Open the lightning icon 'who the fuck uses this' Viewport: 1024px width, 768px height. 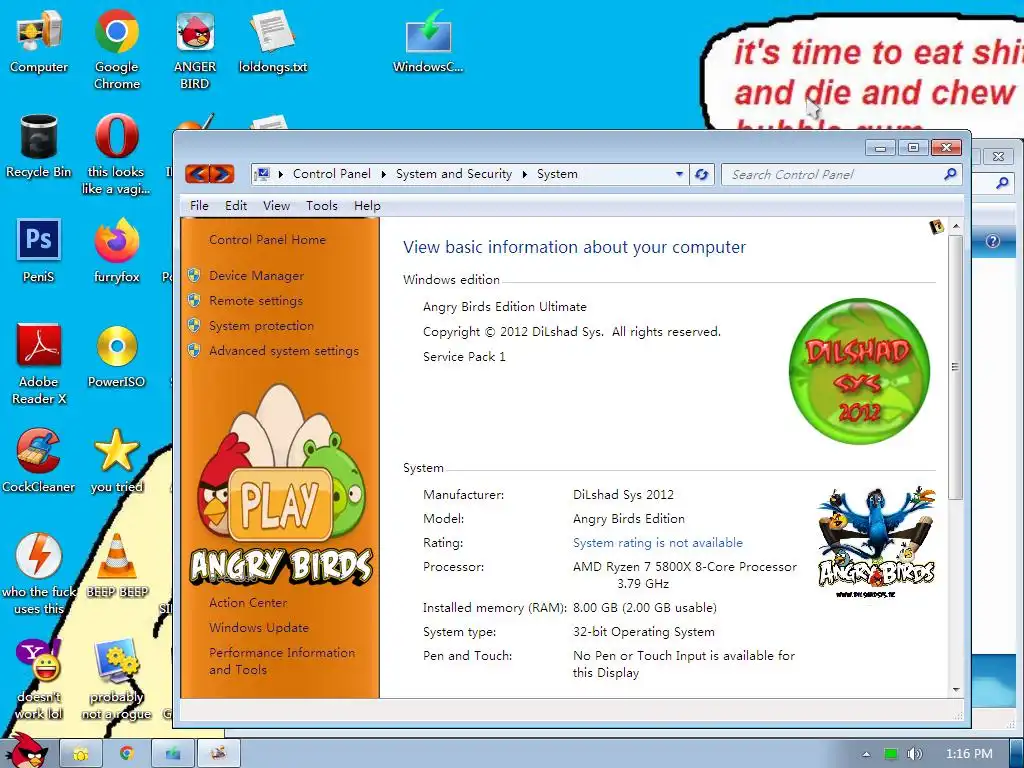point(39,574)
